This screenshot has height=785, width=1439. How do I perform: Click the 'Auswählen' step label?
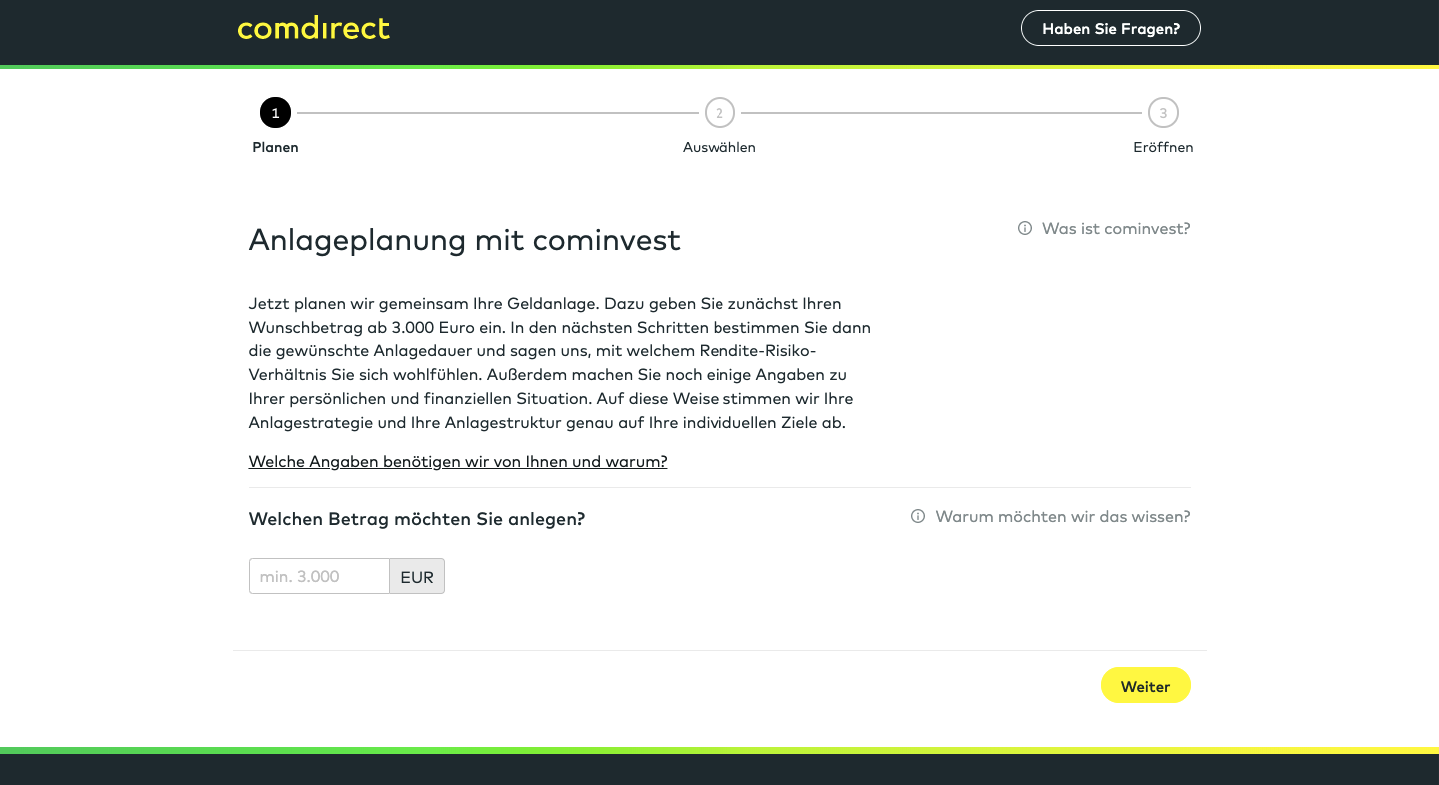coord(719,147)
